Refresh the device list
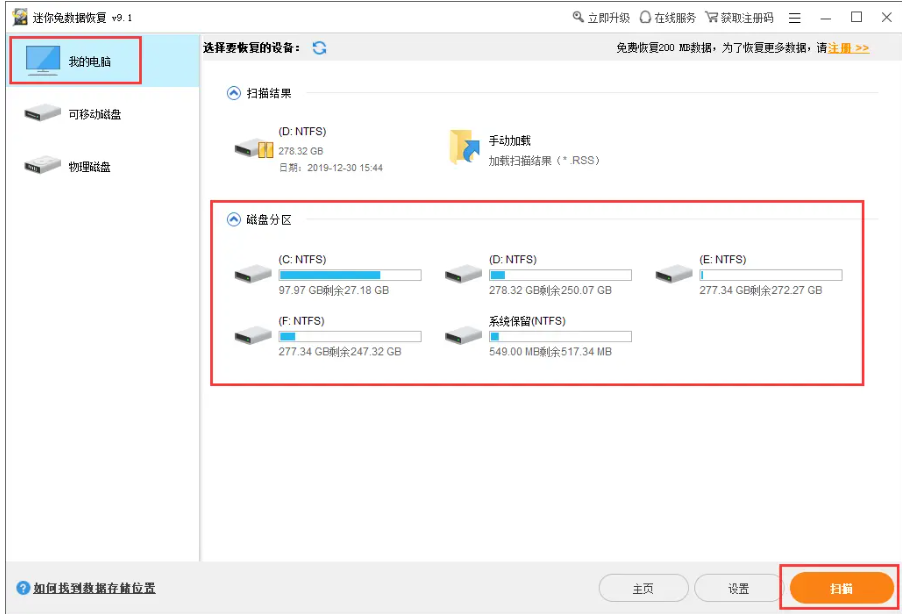902x614 pixels. tap(319, 48)
